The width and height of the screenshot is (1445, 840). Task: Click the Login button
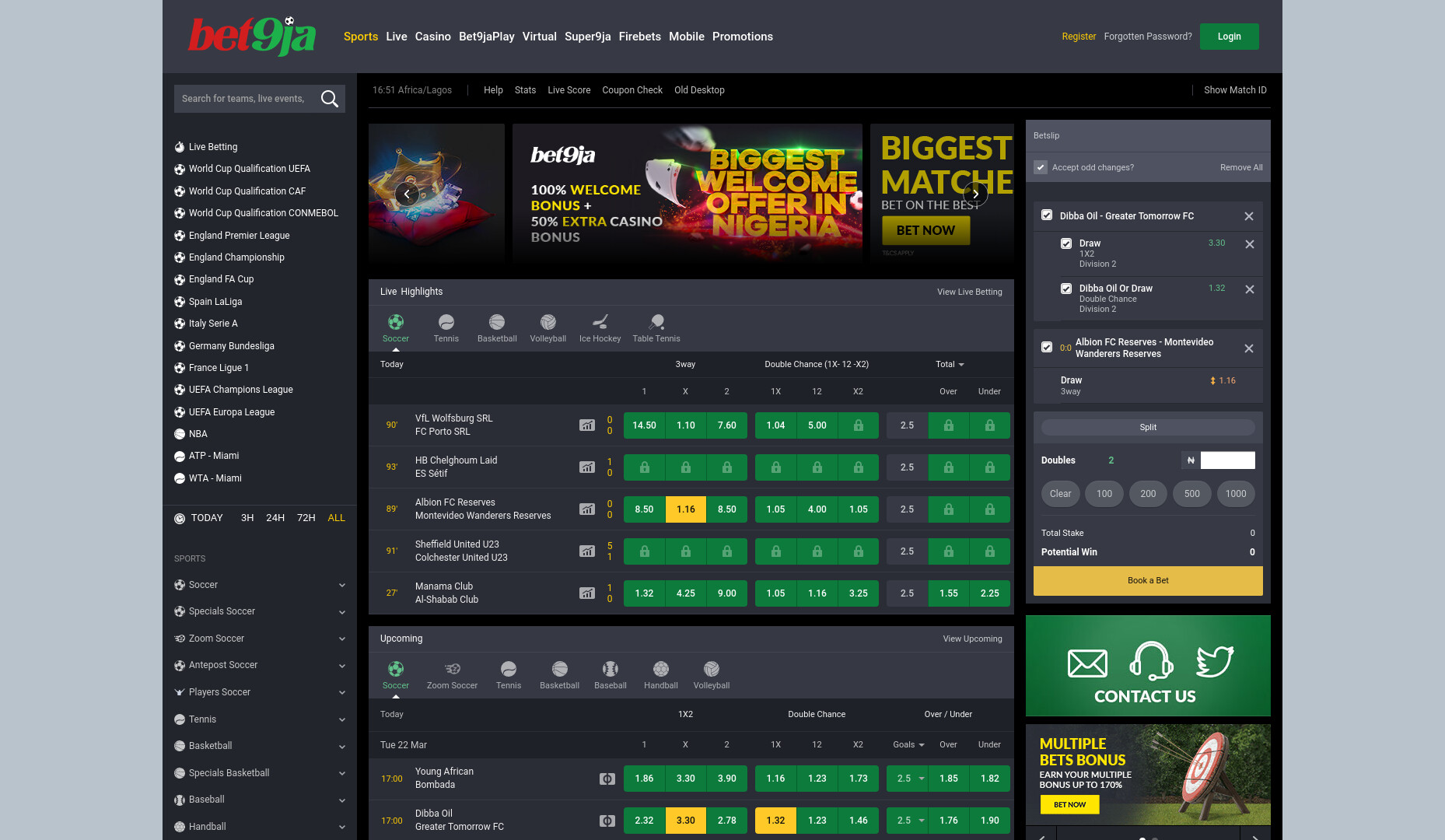[x=1229, y=37]
